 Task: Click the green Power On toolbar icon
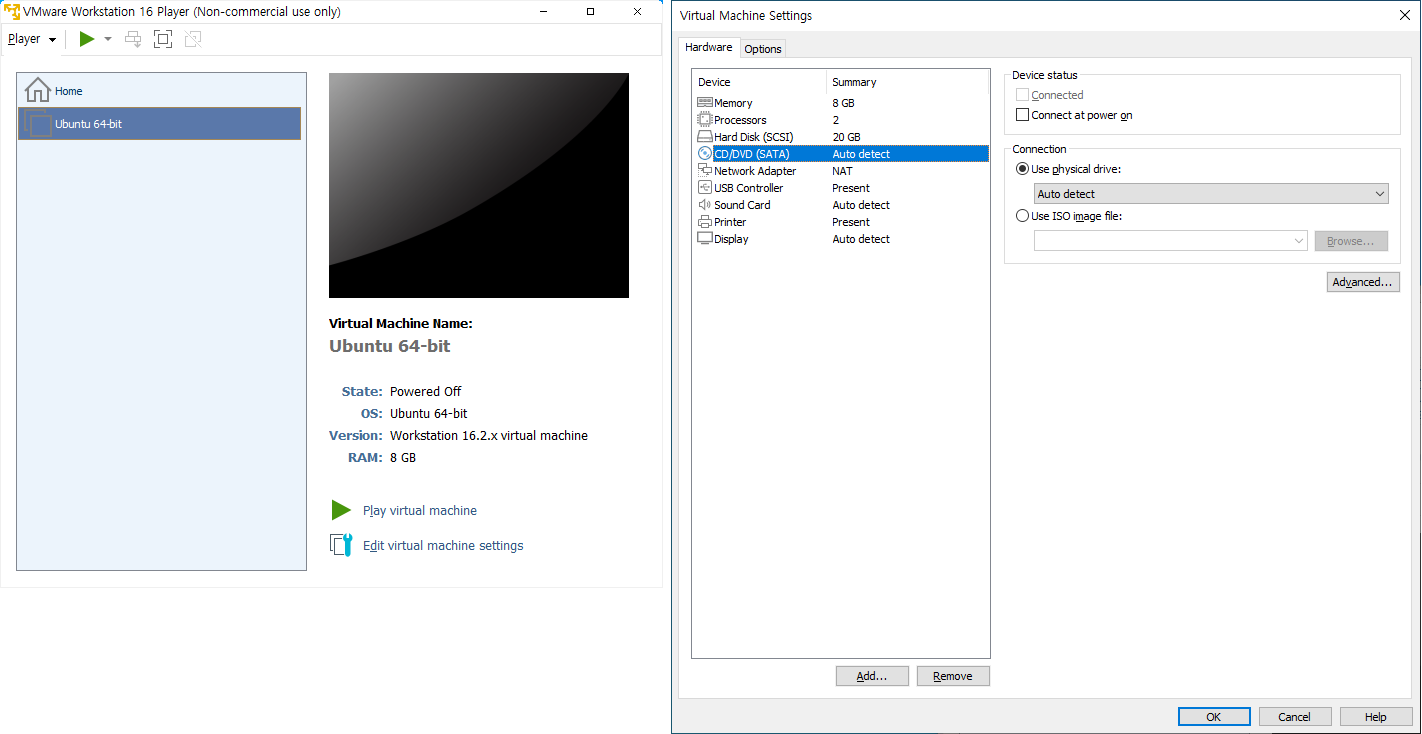[x=87, y=39]
